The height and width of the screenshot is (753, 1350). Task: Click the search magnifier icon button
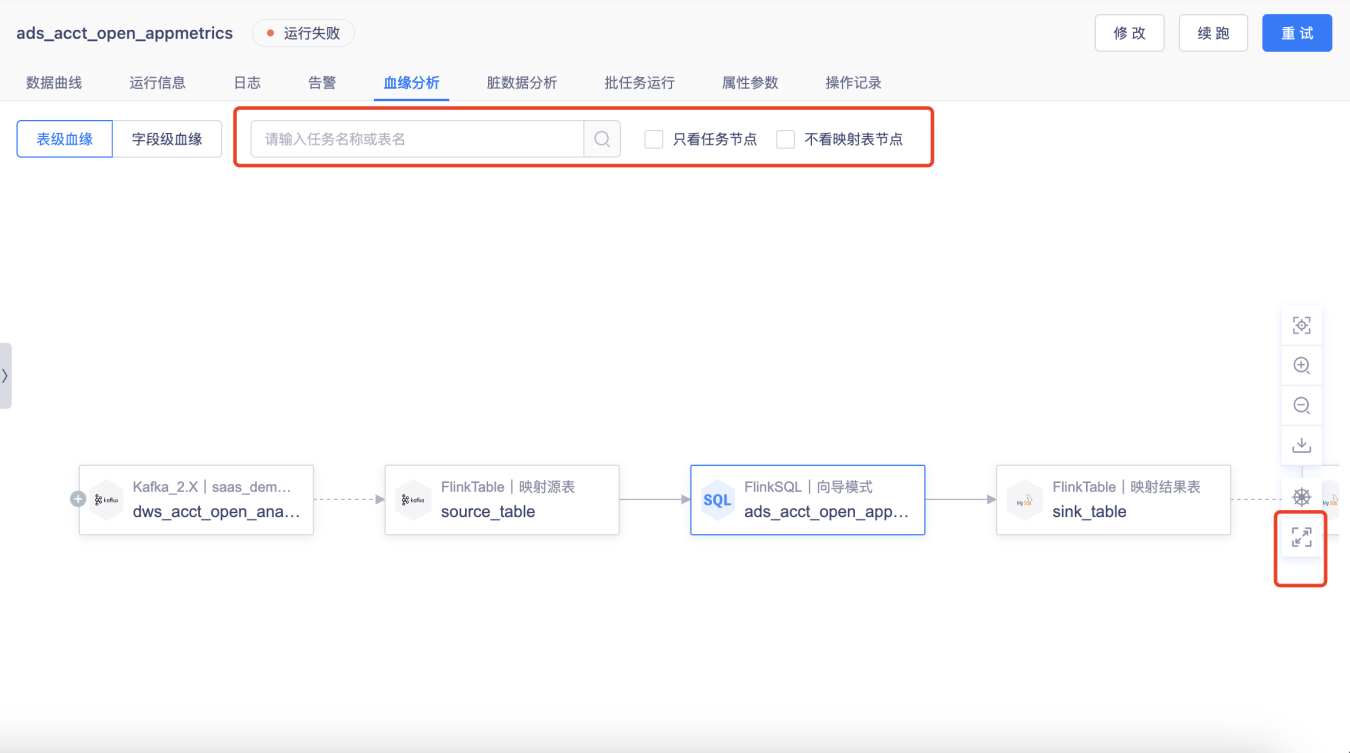[602, 139]
